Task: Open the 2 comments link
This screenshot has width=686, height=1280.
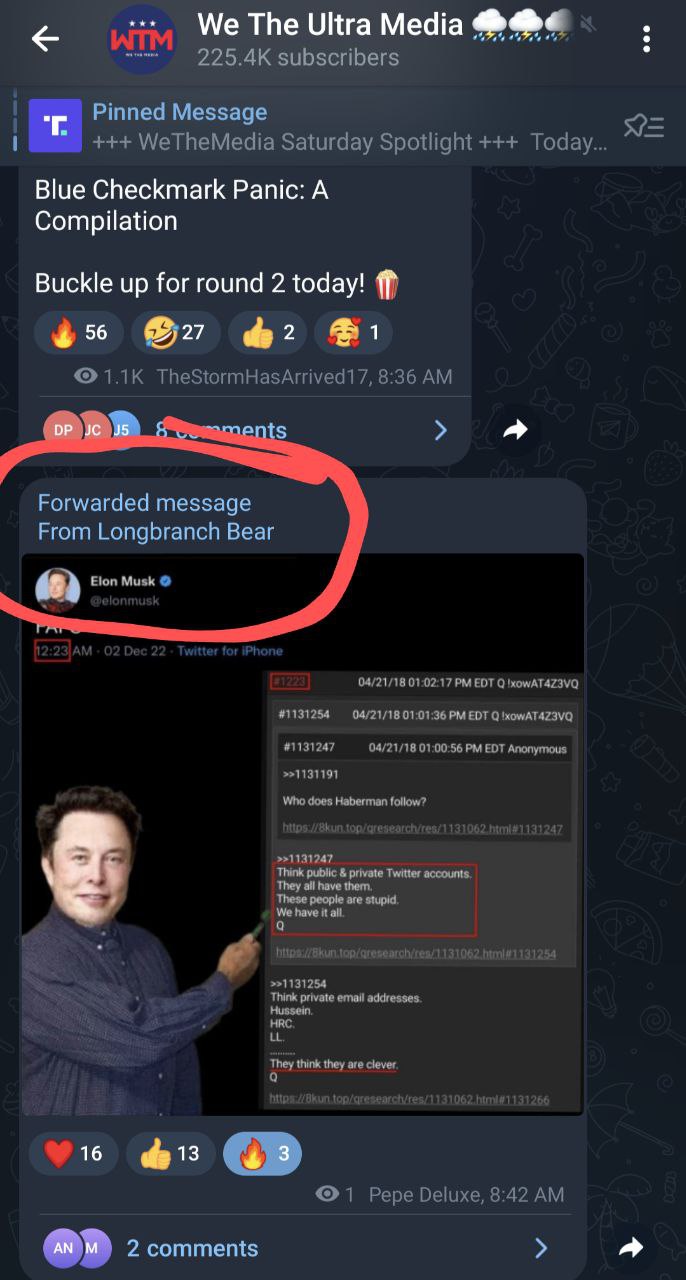Action: [192, 1248]
